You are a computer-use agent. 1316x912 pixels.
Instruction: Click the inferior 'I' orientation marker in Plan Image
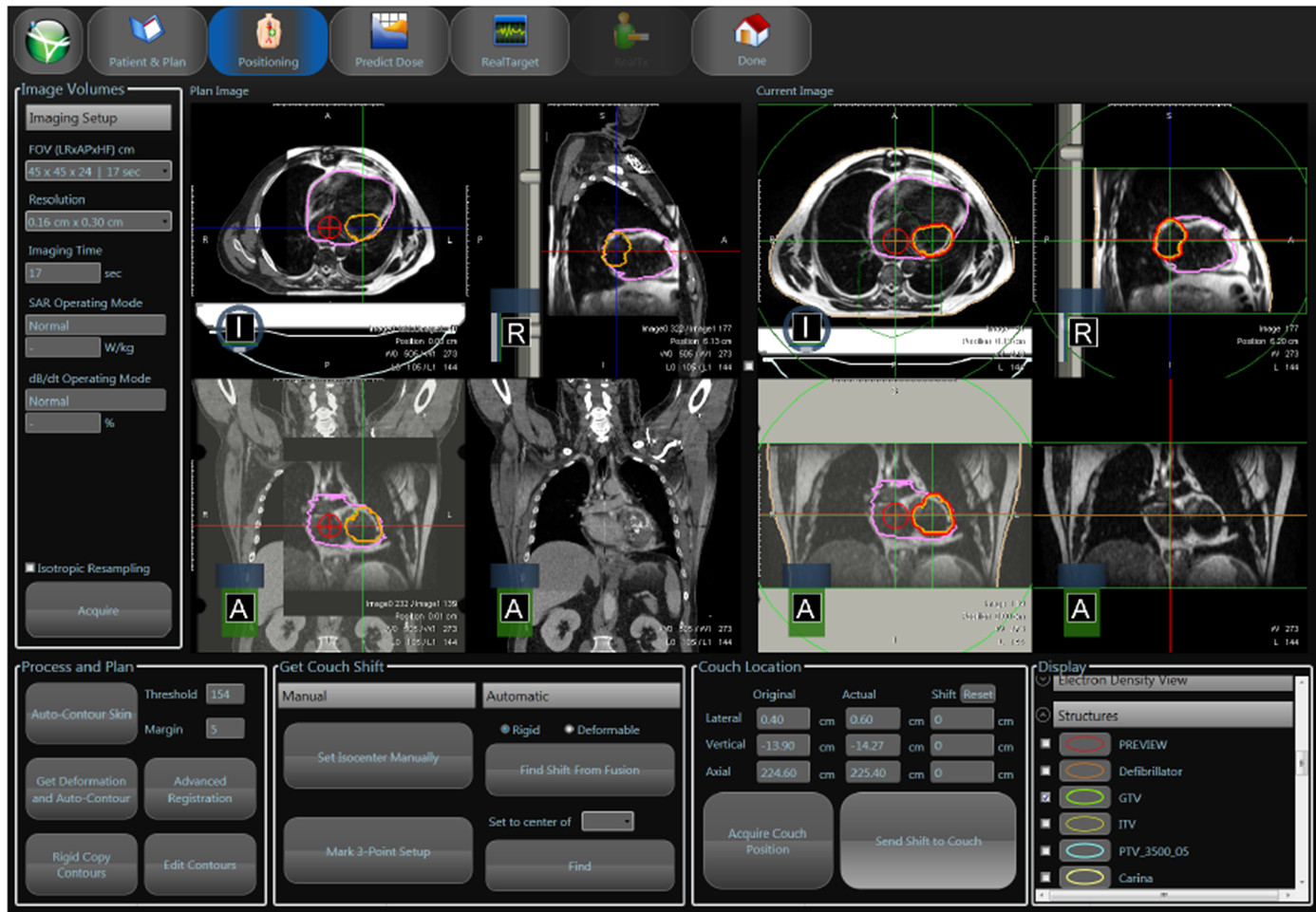tap(238, 328)
